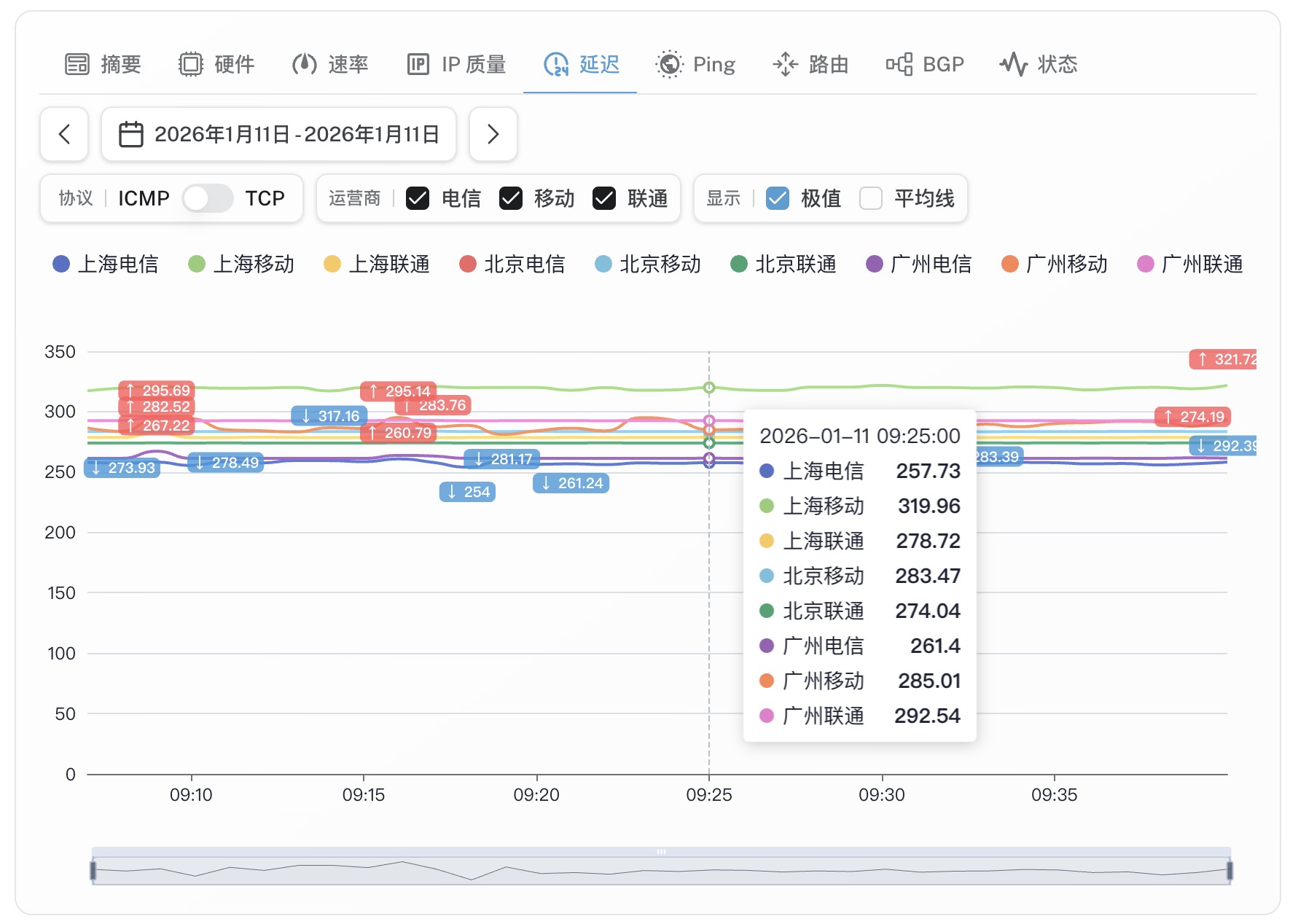Click the 273.93 minimum marker
The width and height of the screenshot is (1290, 924).
[122, 468]
